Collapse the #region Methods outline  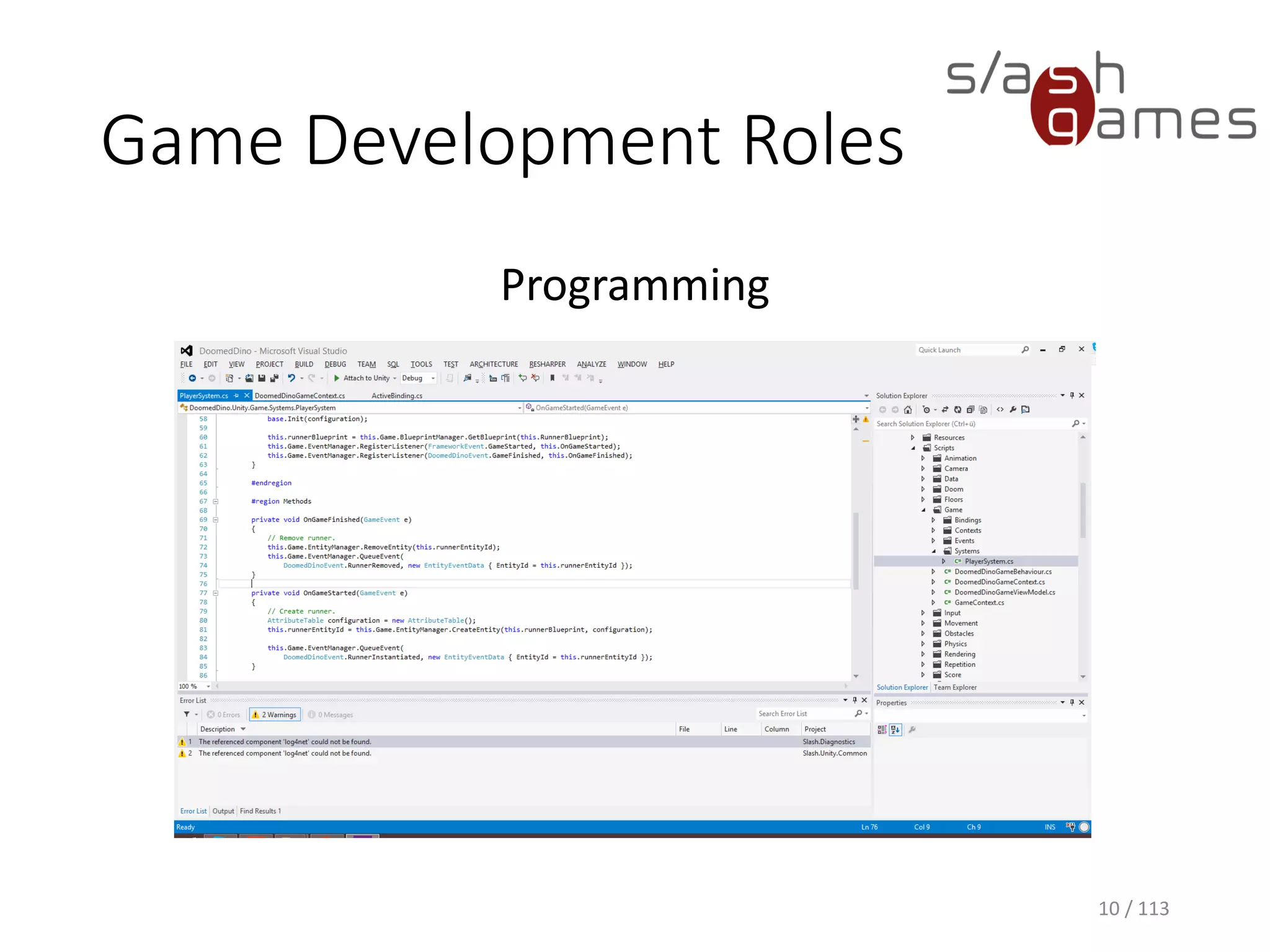point(216,501)
